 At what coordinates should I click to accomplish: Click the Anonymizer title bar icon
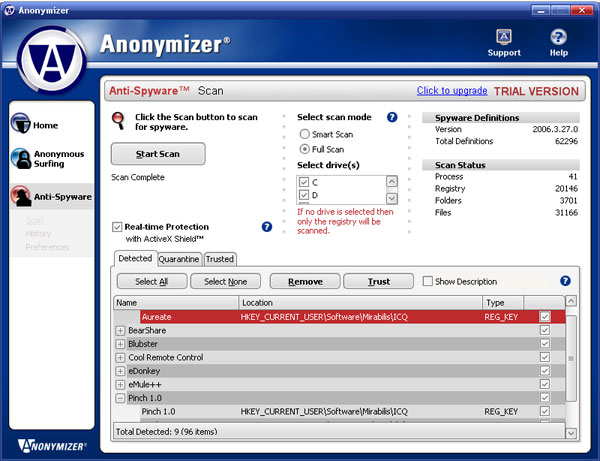pyautogui.click(x=9, y=10)
